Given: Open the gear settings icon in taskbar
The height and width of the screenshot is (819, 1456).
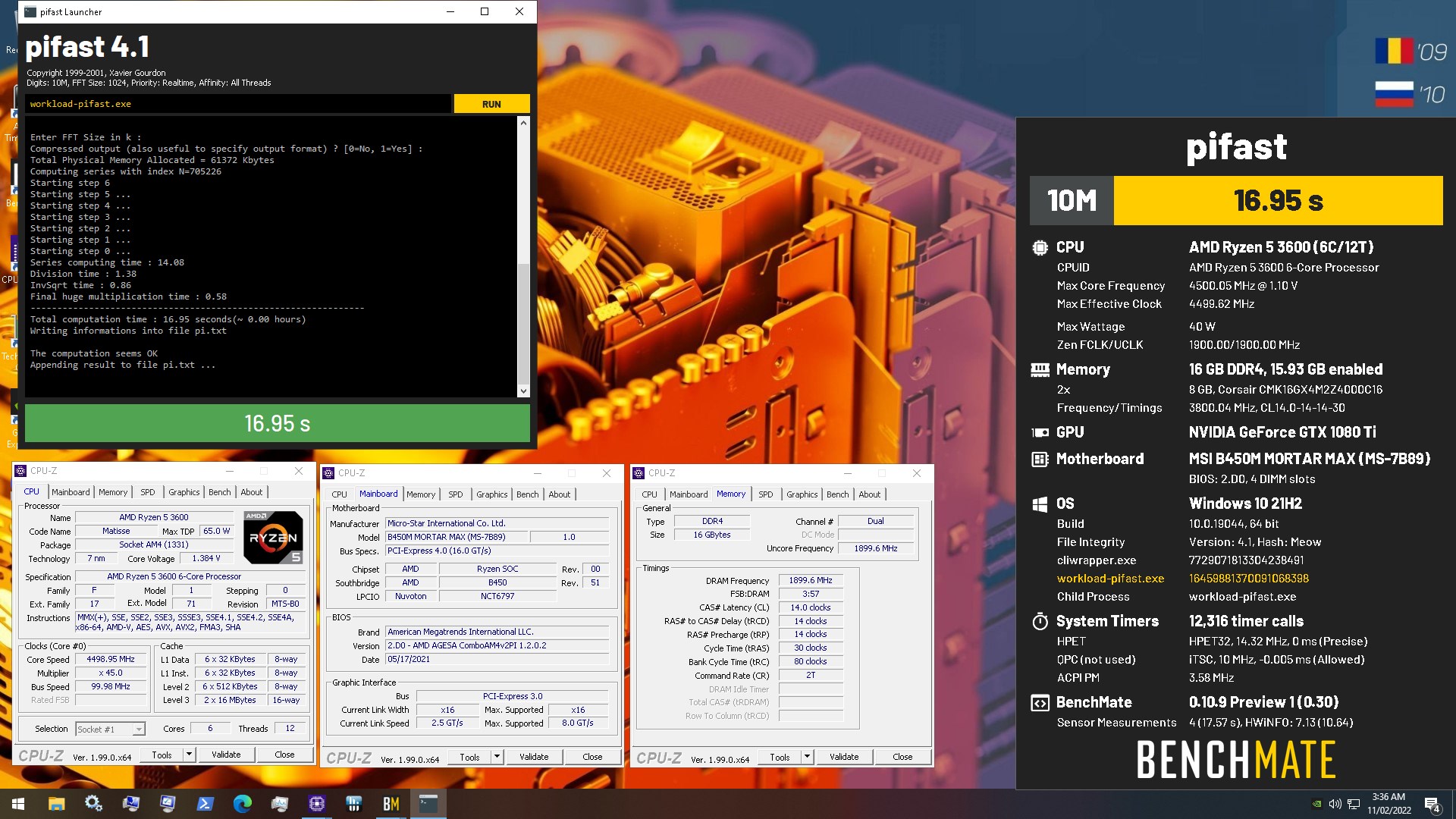Looking at the screenshot, I should pyautogui.click(x=93, y=804).
